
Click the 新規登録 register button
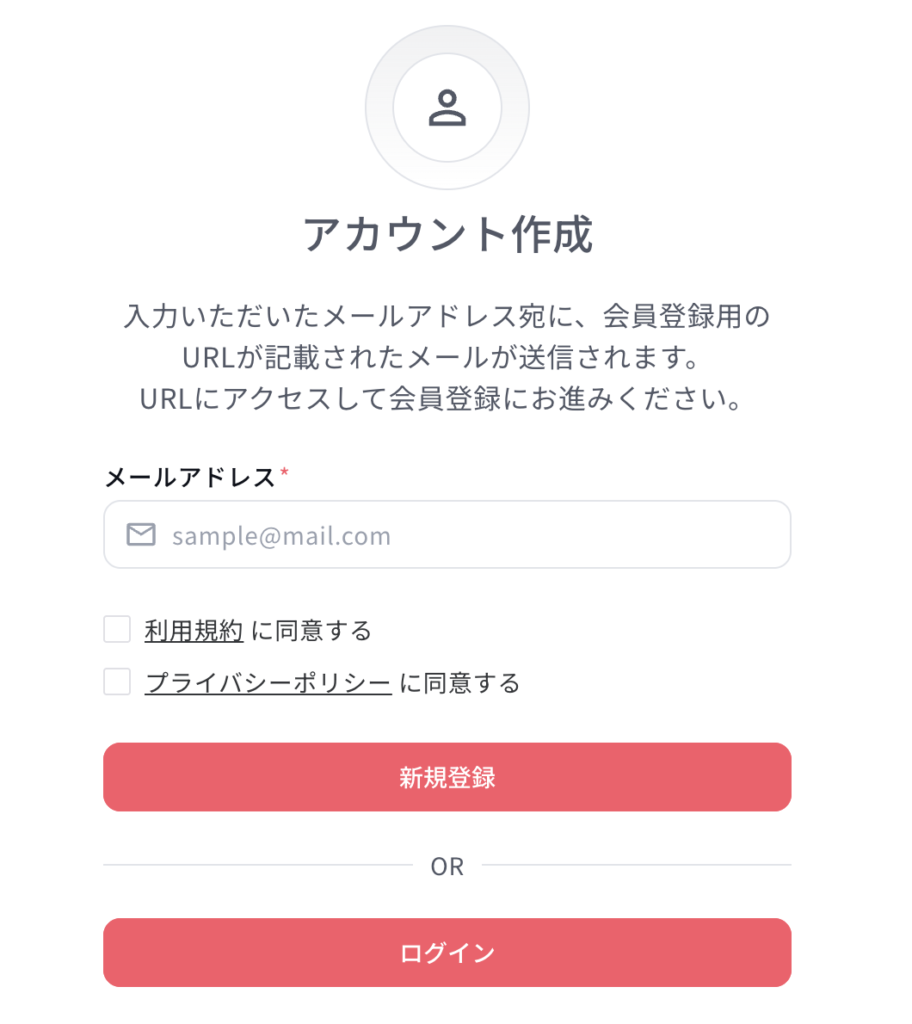point(447,777)
